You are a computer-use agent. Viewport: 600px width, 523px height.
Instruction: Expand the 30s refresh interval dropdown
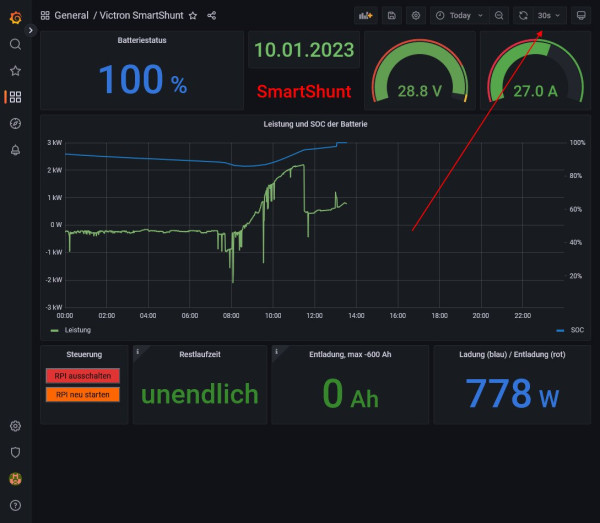pos(550,16)
